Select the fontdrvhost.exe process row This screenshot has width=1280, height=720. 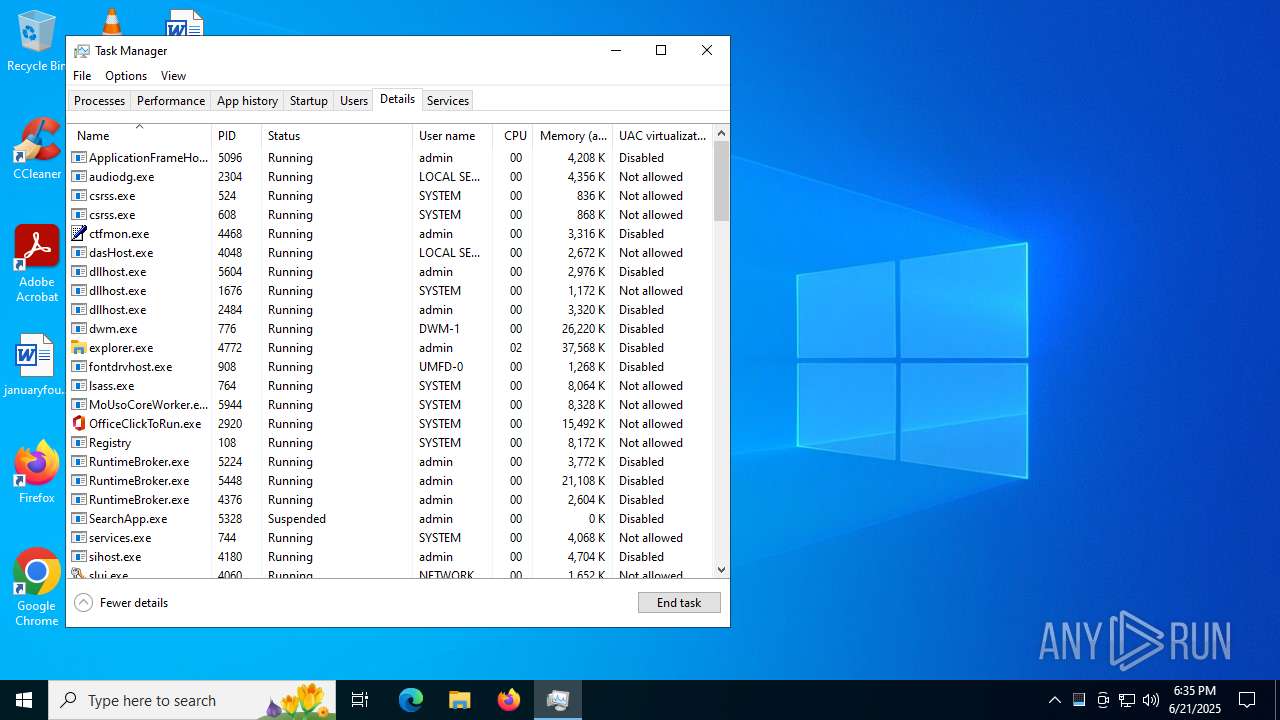[390, 367]
